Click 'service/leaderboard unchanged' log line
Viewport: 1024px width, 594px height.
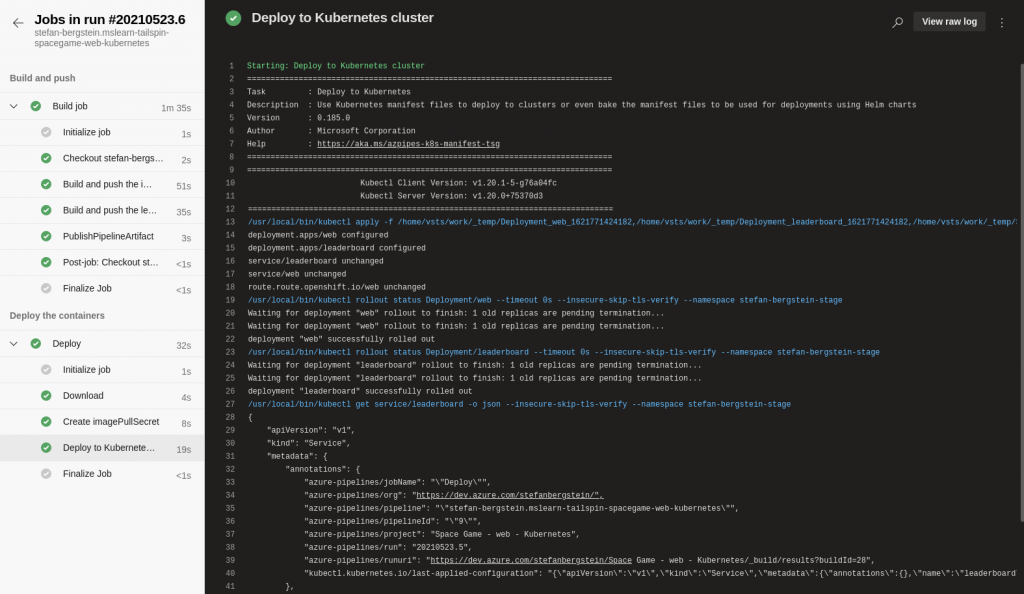pyautogui.click(x=315, y=261)
